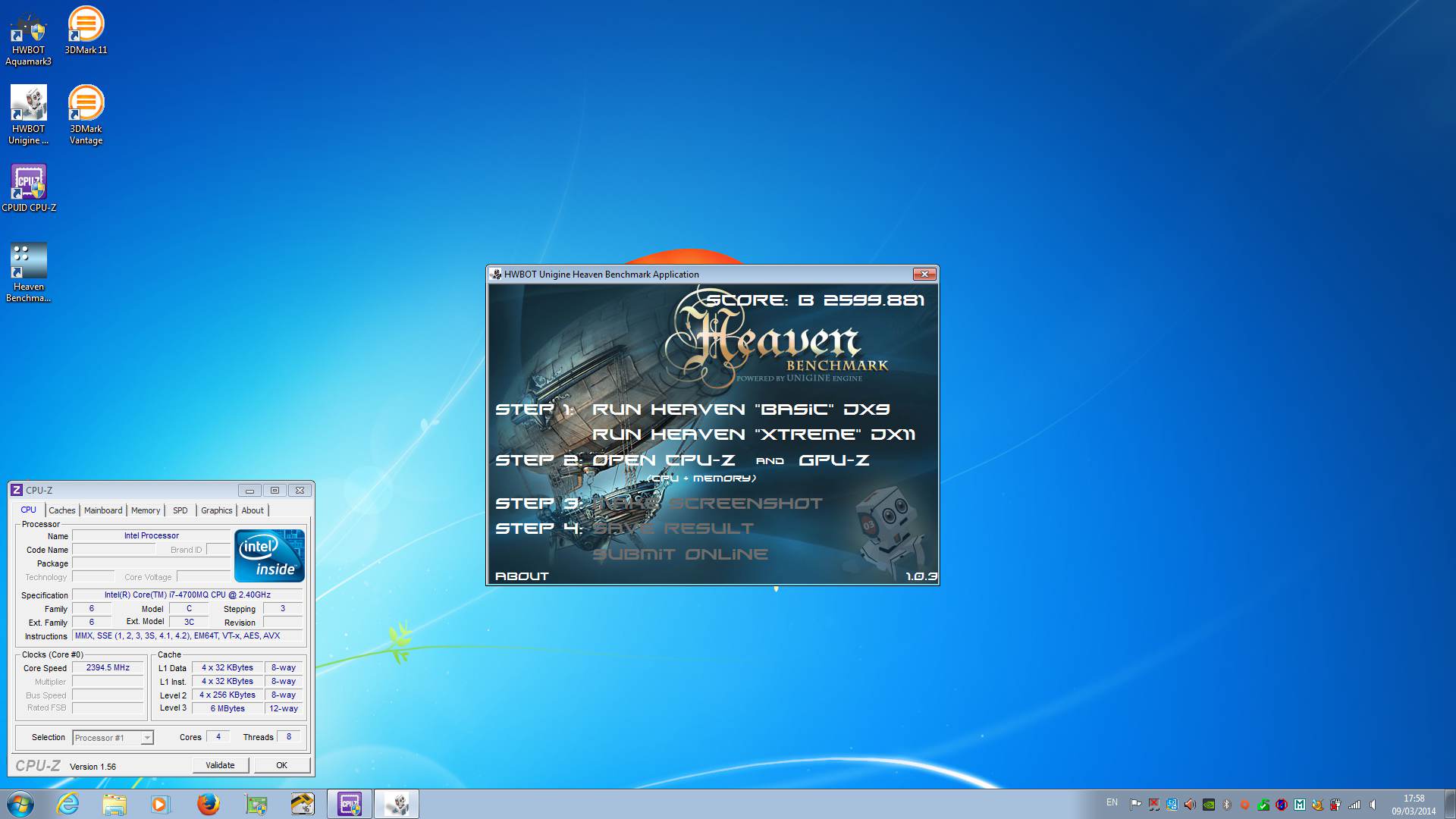Click the Instructions field listing MMX, SSE
Image resolution: width=1456 pixels, height=819 pixels.
(187, 636)
